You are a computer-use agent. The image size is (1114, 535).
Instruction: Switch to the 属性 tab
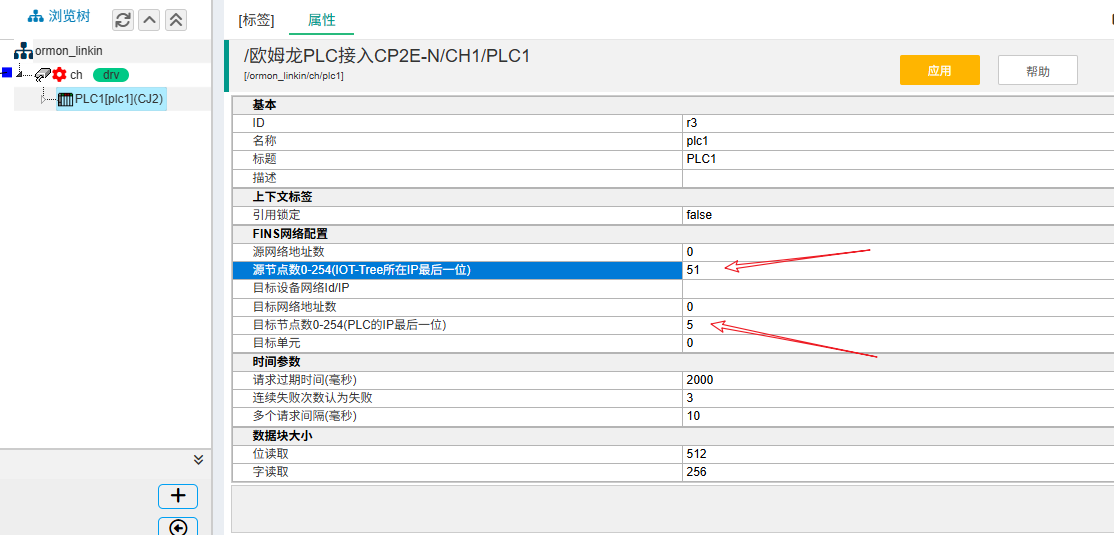tap(321, 20)
